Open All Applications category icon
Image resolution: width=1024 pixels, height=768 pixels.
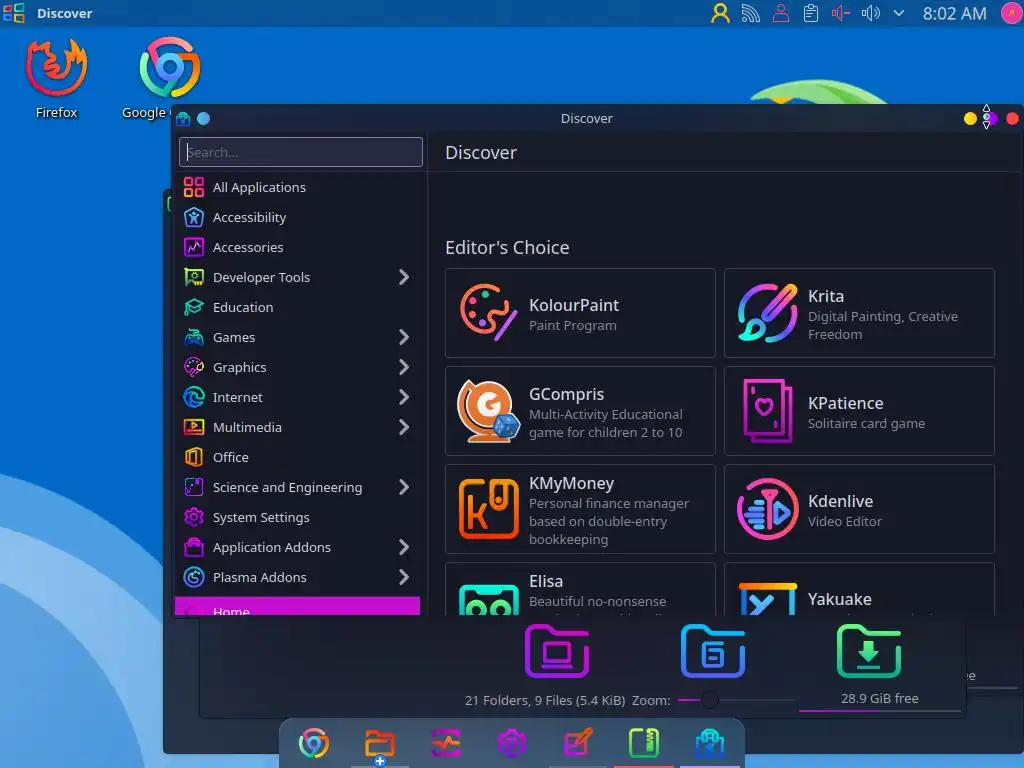[193, 187]
